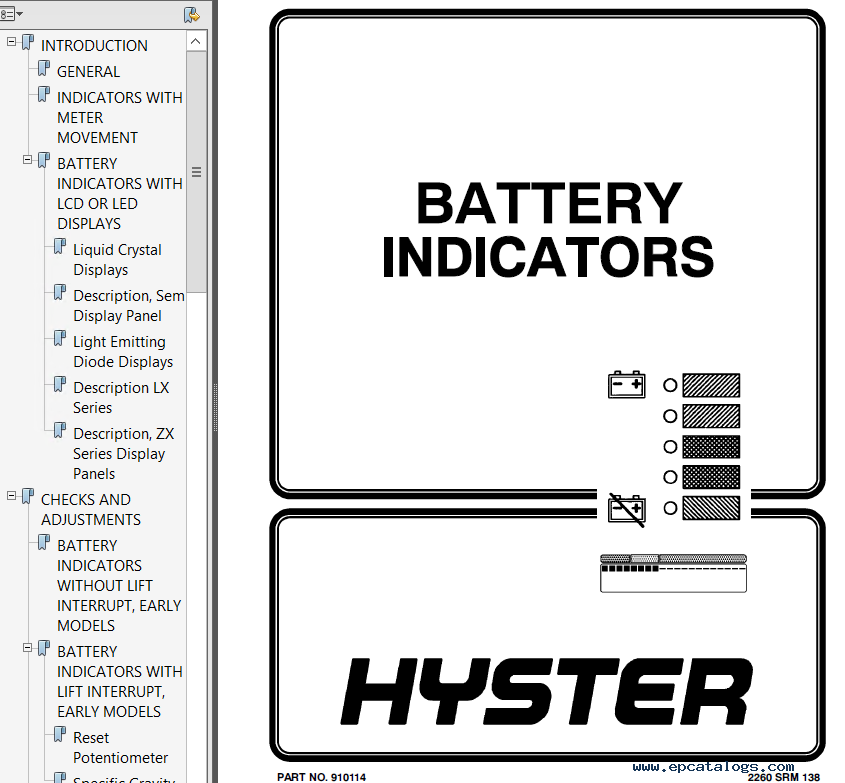
Task: Click the bookmark icon beside Liquid Crystal Displays
Action: 60,247
